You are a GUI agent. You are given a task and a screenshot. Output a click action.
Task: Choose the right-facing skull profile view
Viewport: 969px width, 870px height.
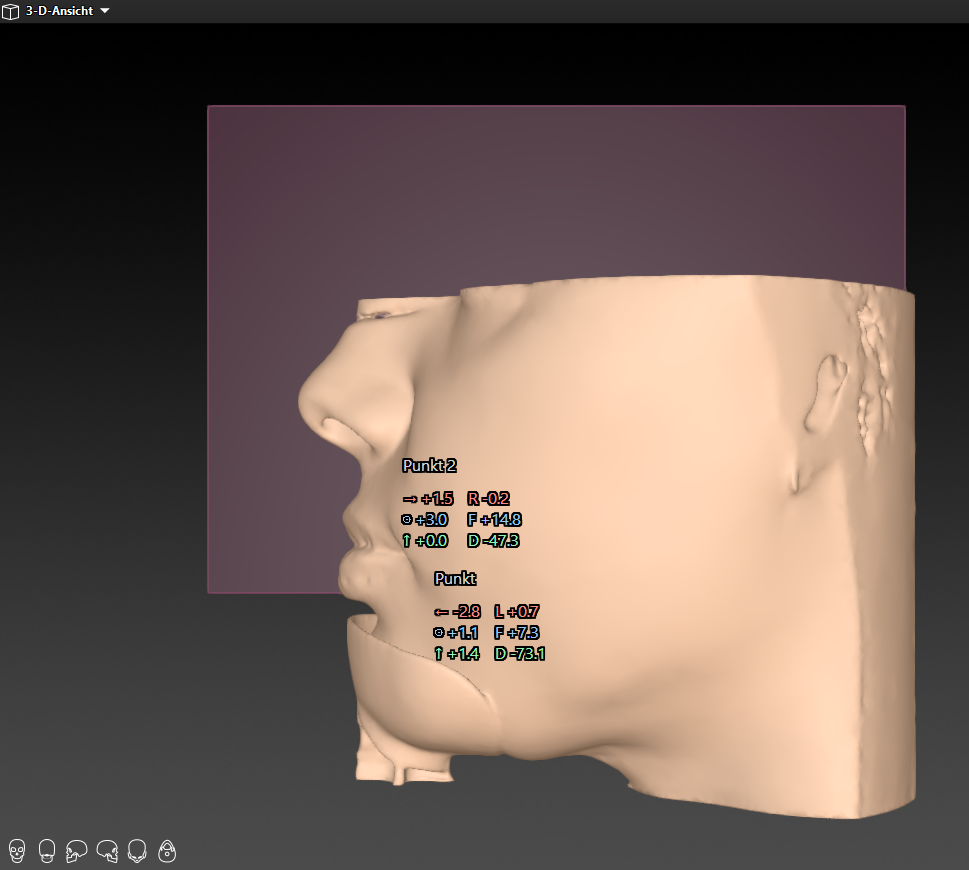click(107, 851)
